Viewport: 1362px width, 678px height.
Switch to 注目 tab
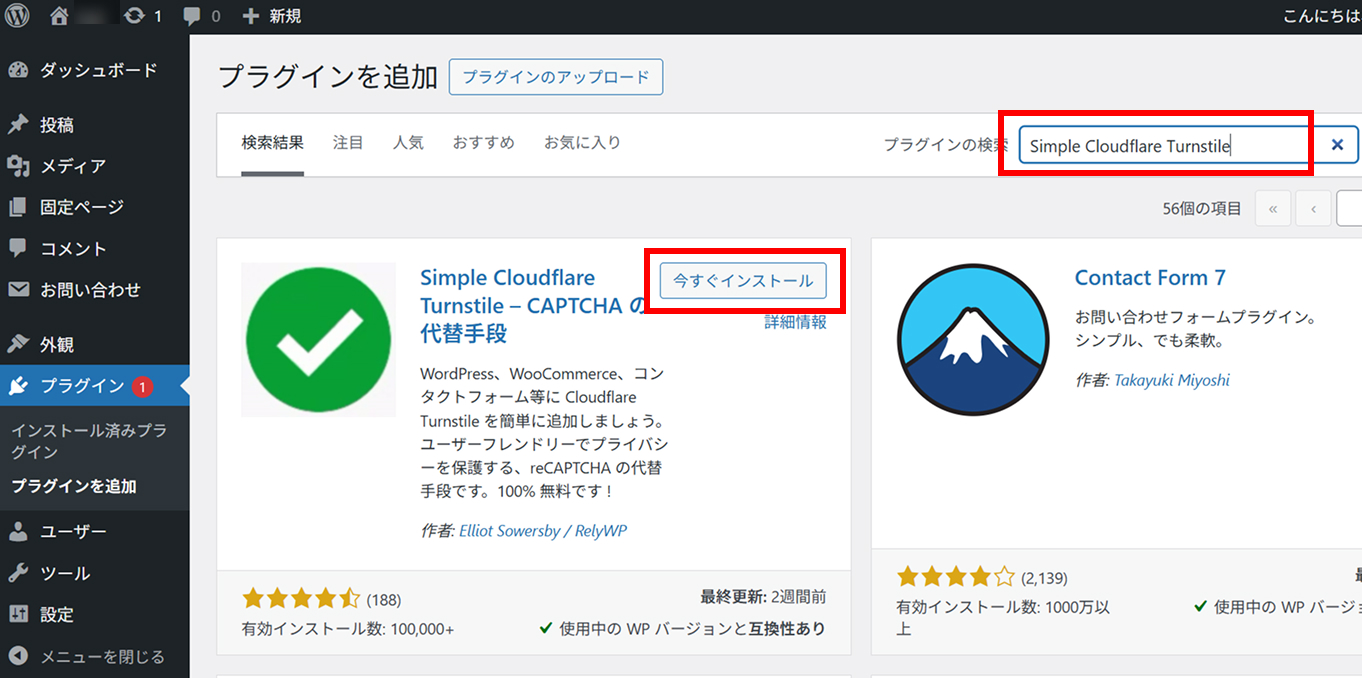(348, 143)
